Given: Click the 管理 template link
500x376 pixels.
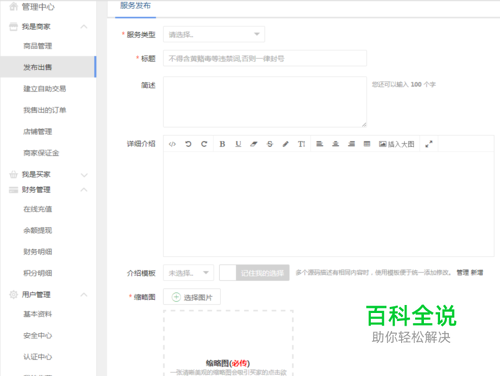Looking at the screenshot, I should coord(463,273).
